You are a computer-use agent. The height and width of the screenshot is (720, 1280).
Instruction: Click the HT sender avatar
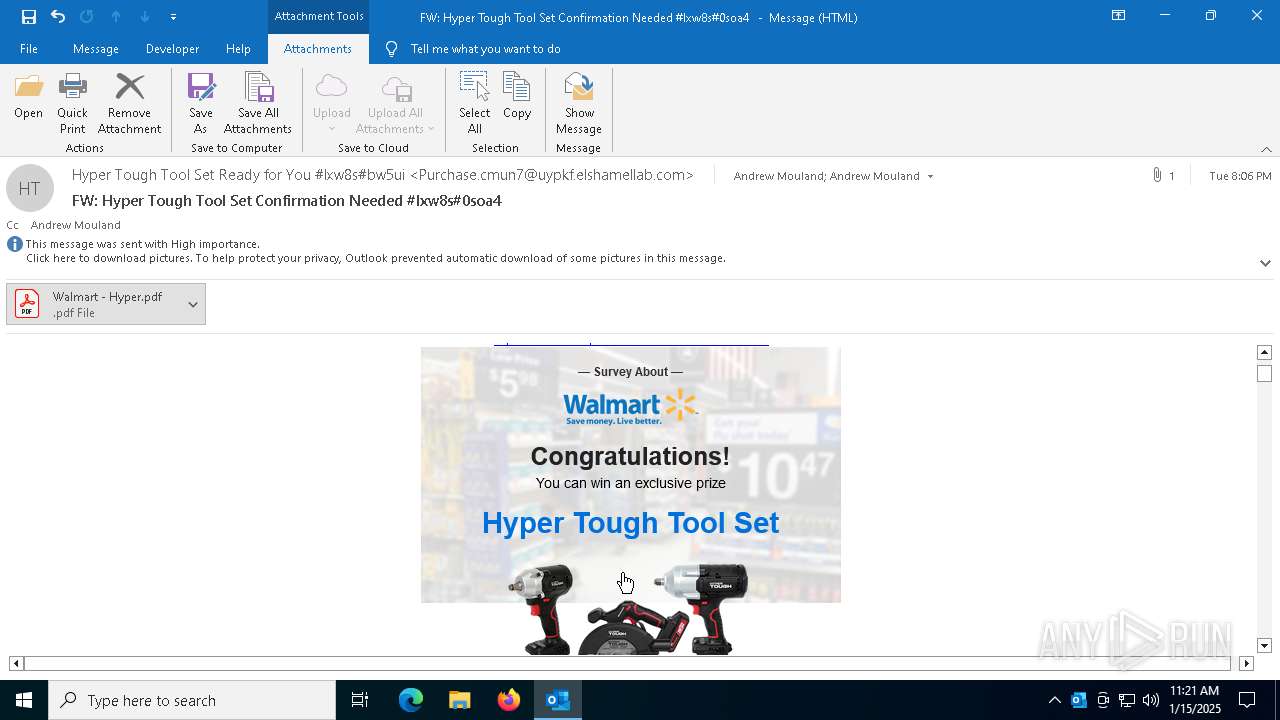coord(30,188)
